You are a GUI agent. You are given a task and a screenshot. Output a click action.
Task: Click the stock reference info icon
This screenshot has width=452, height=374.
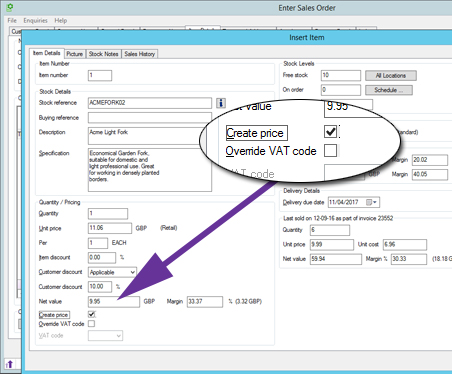click(x=221, y=103)
